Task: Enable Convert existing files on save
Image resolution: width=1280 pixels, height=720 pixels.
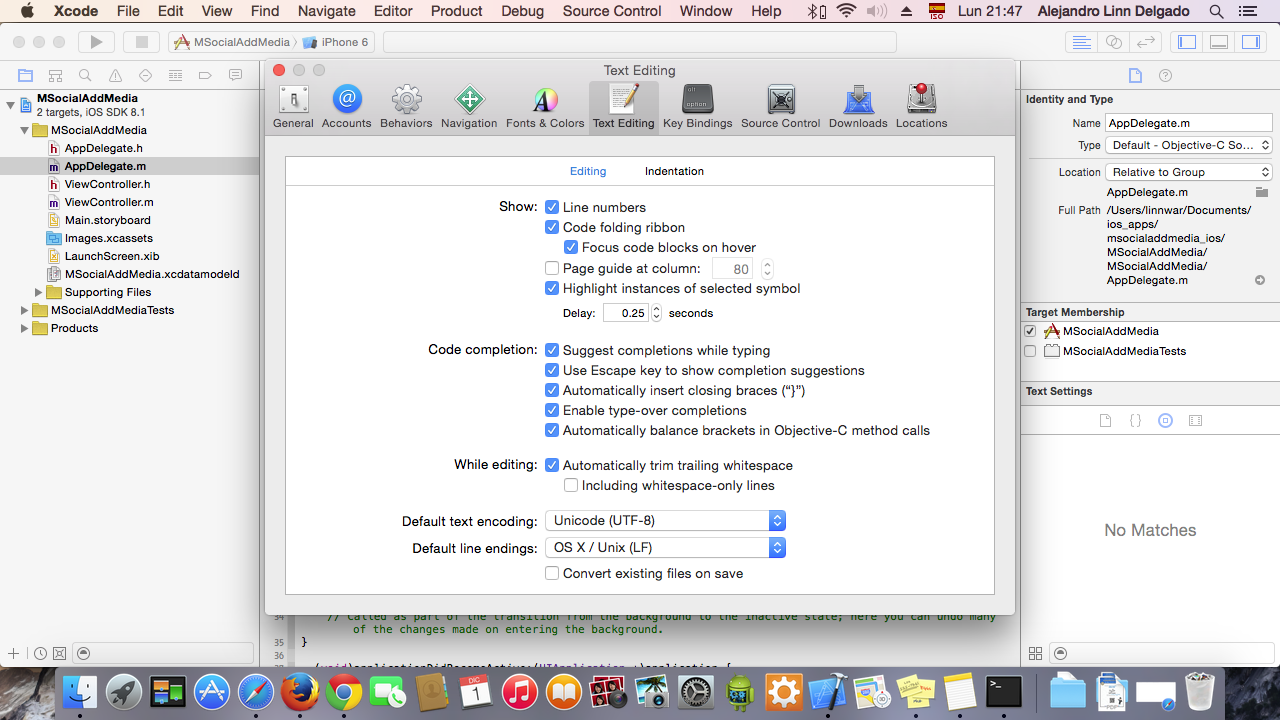Action: point(552,573)
